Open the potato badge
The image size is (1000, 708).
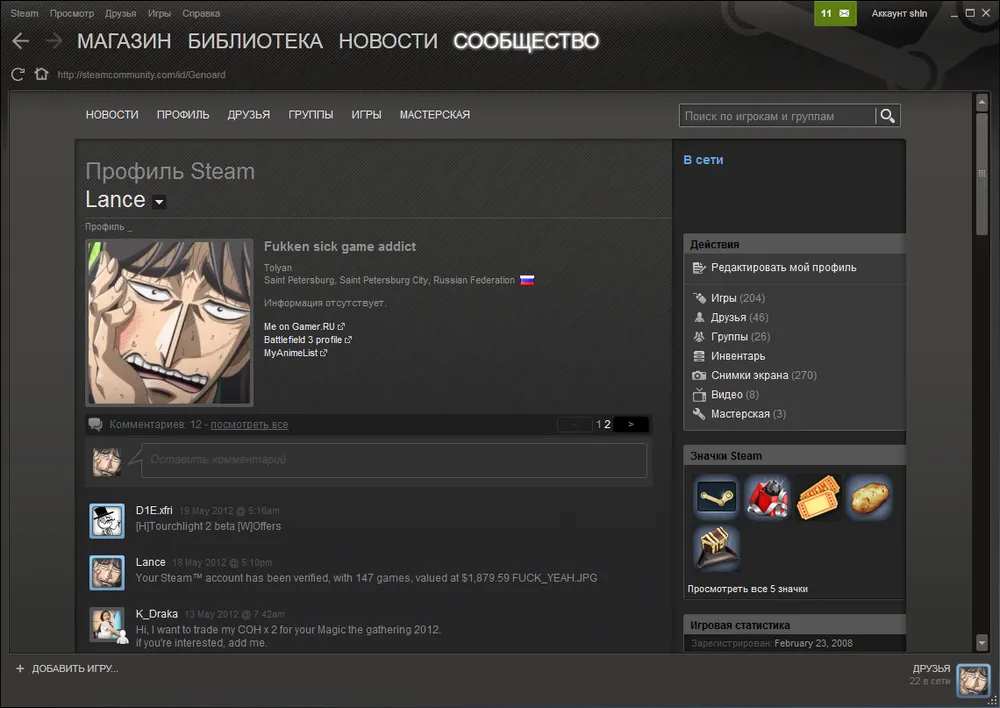pyautogui.click(x=869, y=497)
